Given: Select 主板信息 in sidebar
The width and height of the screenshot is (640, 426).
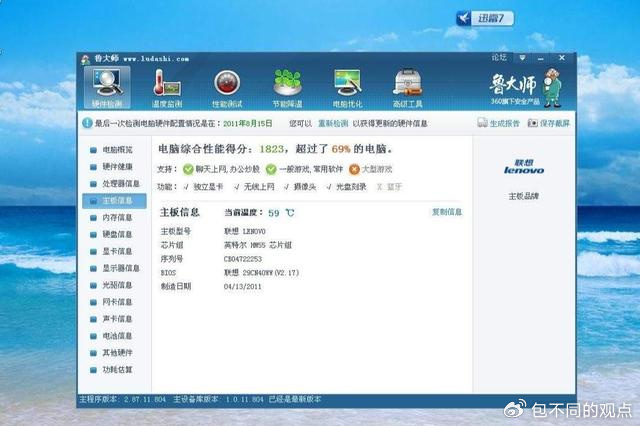Looking at the screenshot, I should point(114,201).
